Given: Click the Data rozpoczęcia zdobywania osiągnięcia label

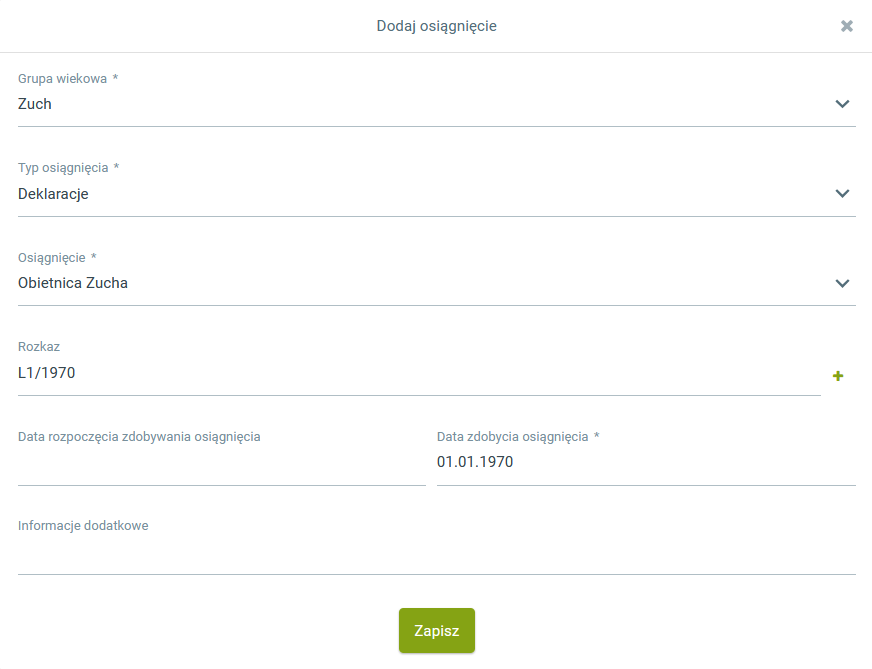Looking at the screenshot, I should [x=139, y=436].
